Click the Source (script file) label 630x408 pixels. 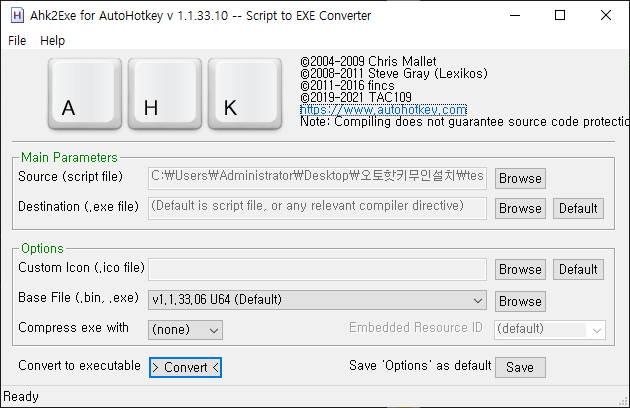pos(70,176)
